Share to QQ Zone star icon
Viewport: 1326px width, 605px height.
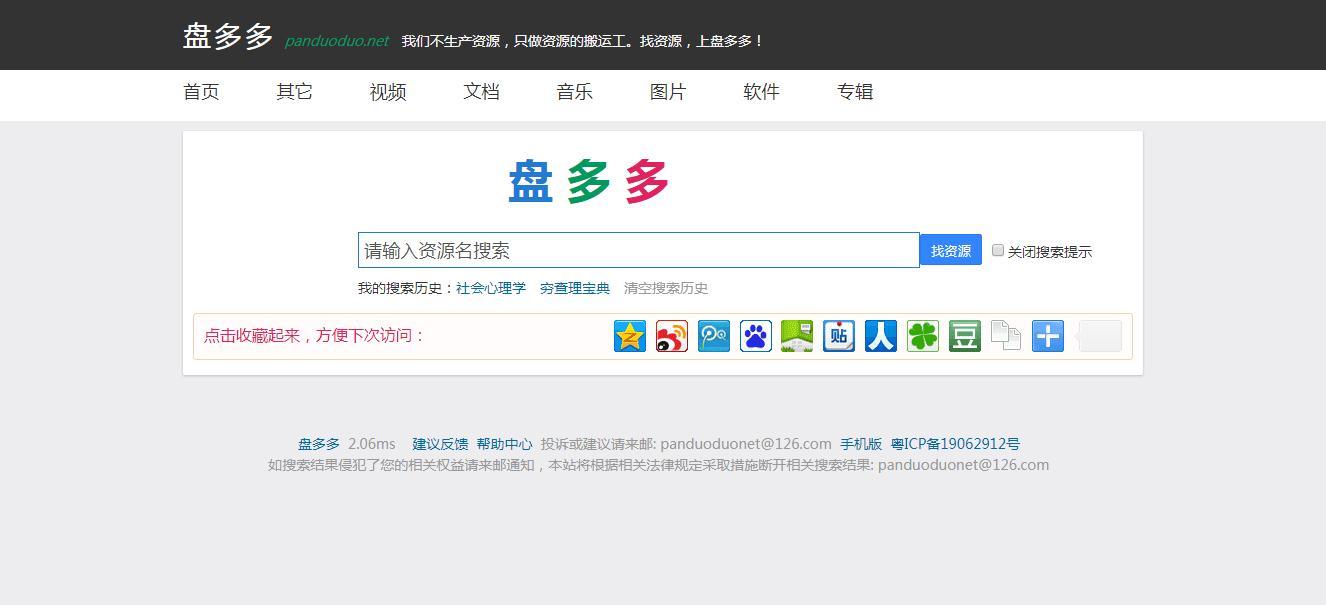point(630,336)
